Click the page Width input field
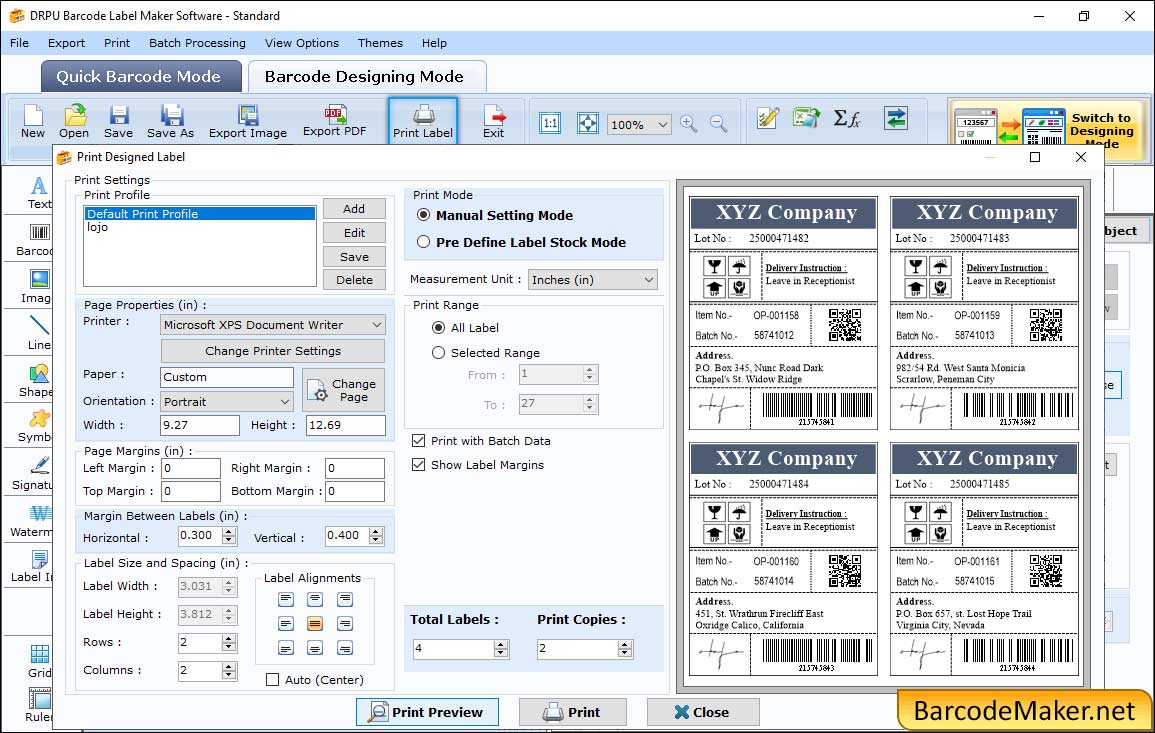This screenshot has width=1155, height=733. [200, 425]
